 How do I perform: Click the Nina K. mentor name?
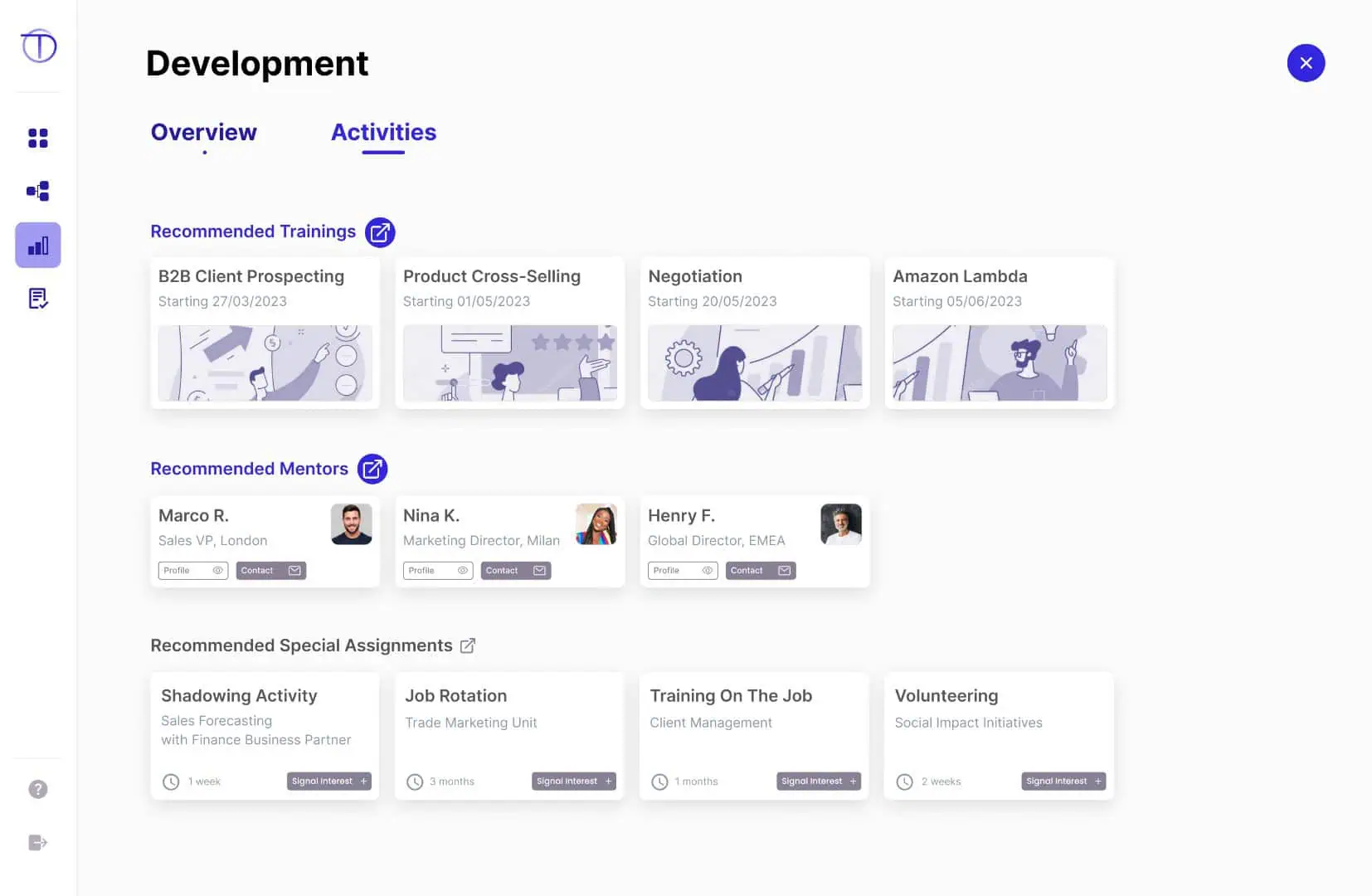pos(431,515)
